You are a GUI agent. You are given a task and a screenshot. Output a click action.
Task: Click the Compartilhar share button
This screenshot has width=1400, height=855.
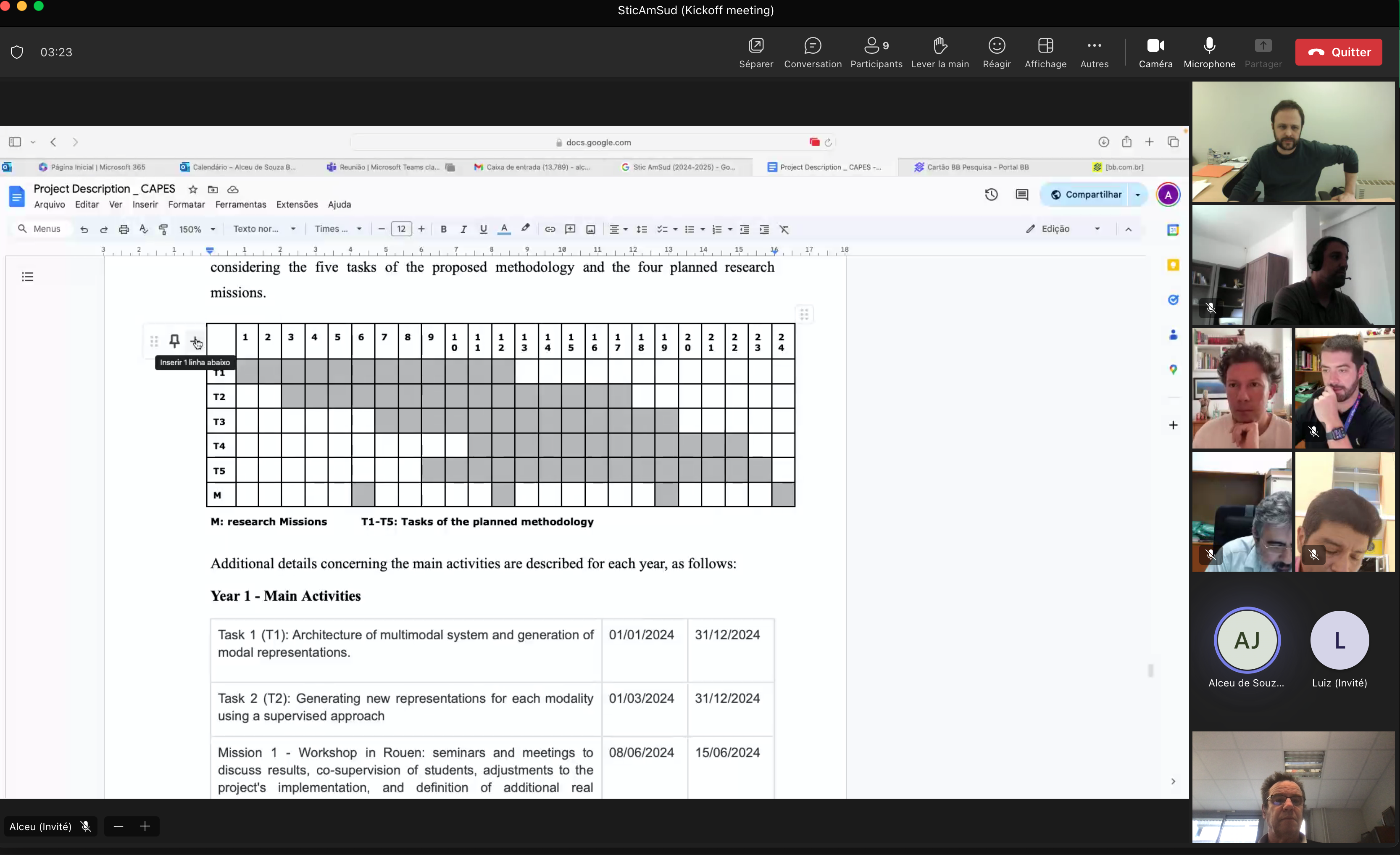(x=1086, y=195)
